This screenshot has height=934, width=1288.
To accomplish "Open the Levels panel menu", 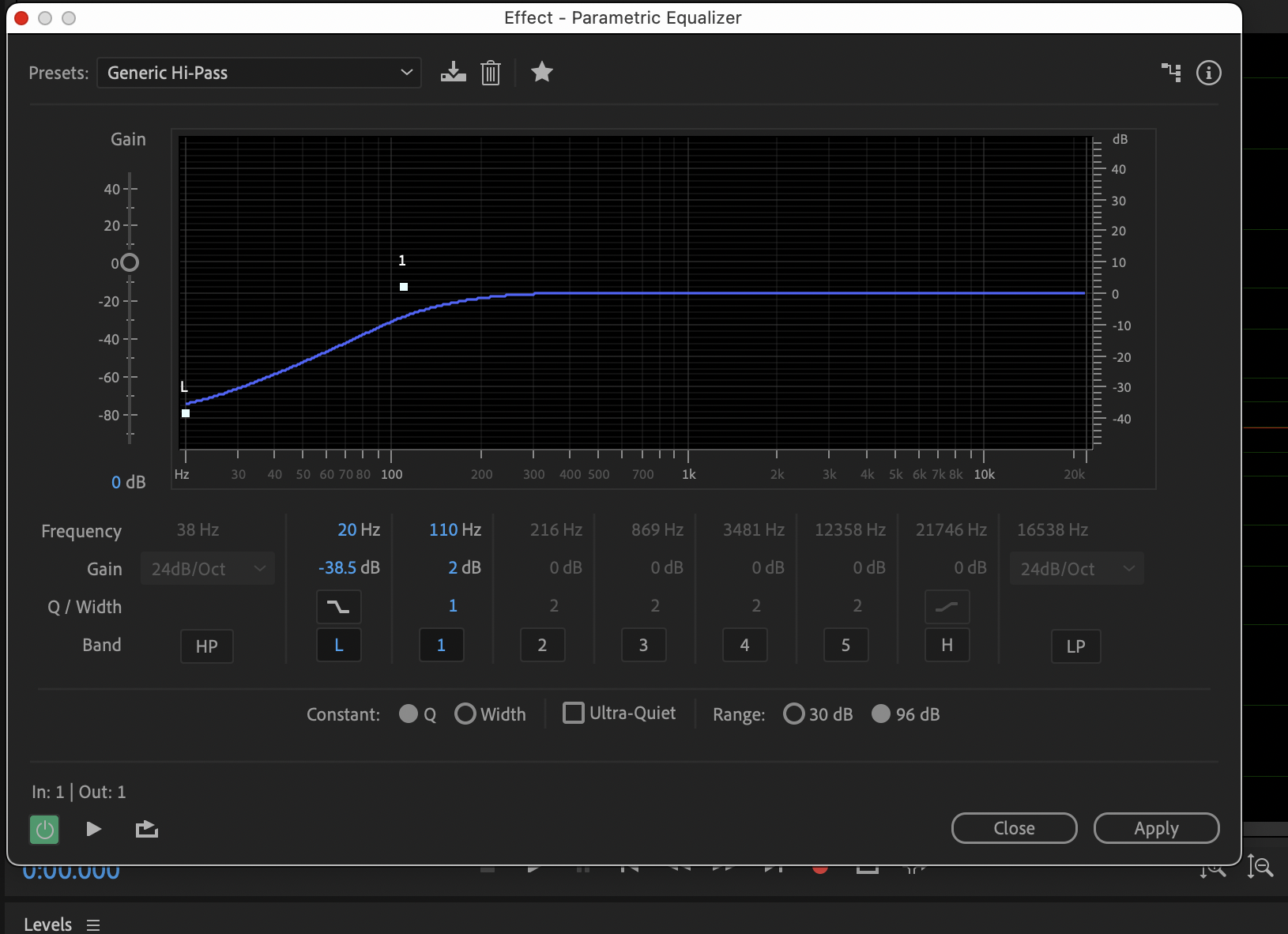I will 93,925.
